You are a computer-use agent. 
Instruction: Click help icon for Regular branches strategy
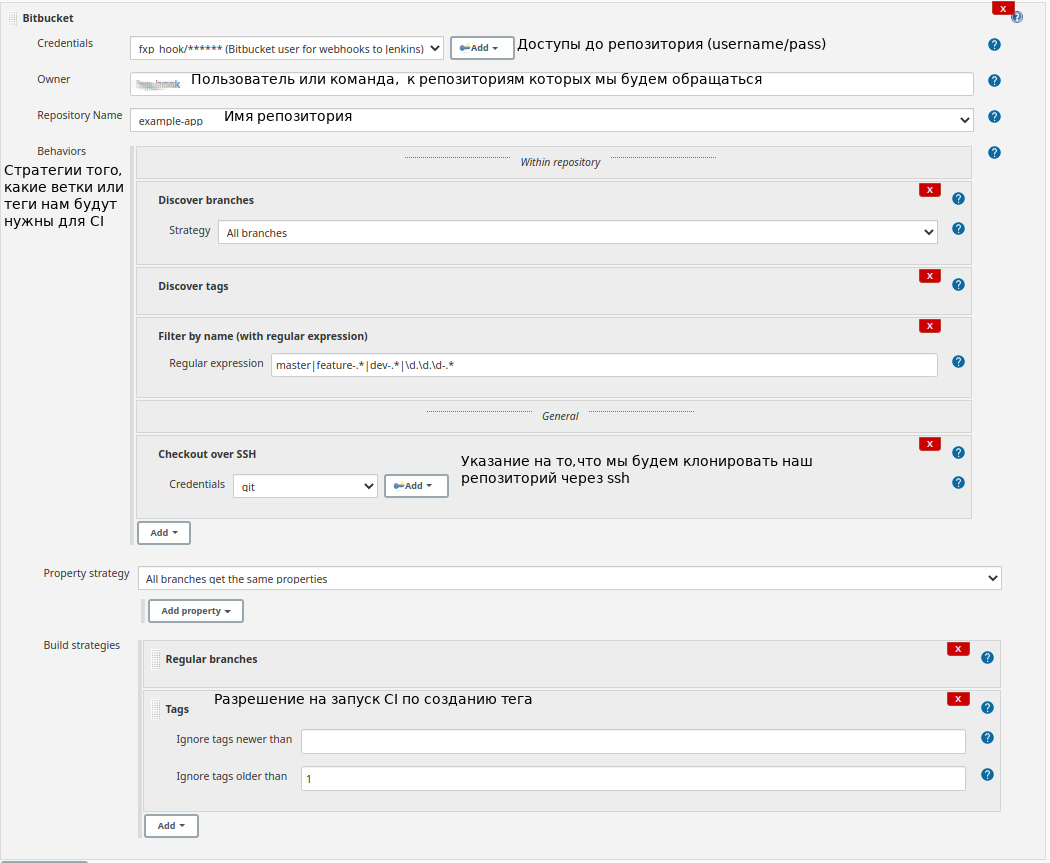[987, 657]
